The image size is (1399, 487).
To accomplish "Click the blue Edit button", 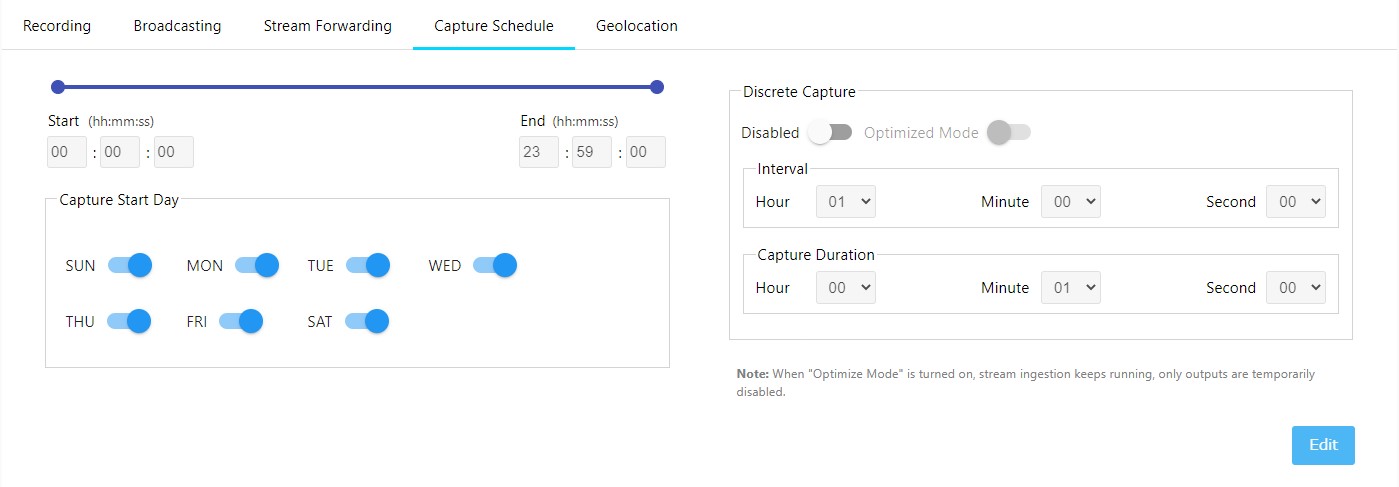I will [1322, 445].
